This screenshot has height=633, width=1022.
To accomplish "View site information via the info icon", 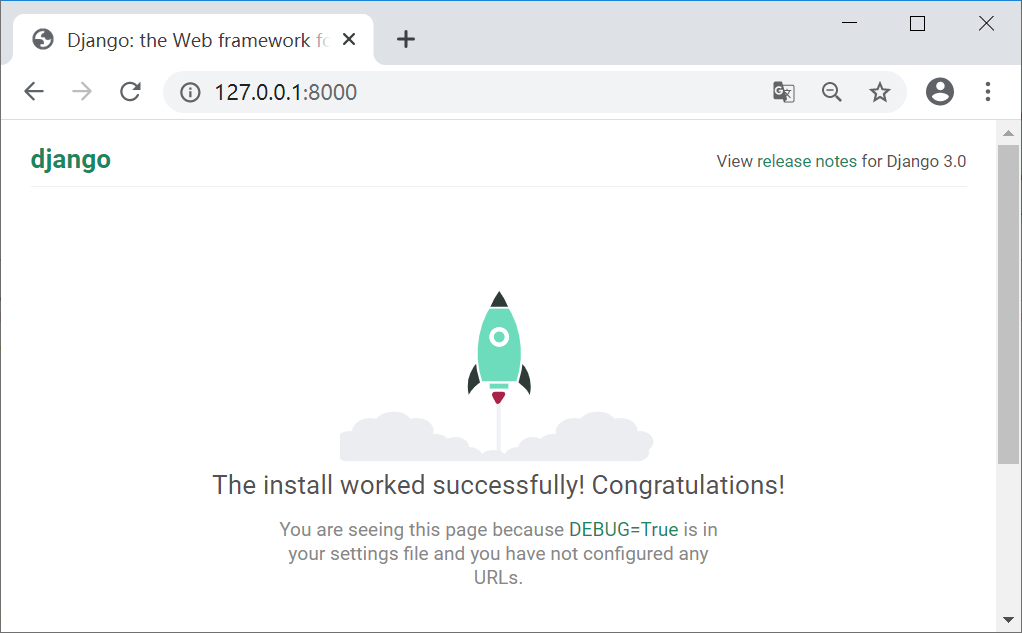I will pyautogui.click(x=190, y=93).
